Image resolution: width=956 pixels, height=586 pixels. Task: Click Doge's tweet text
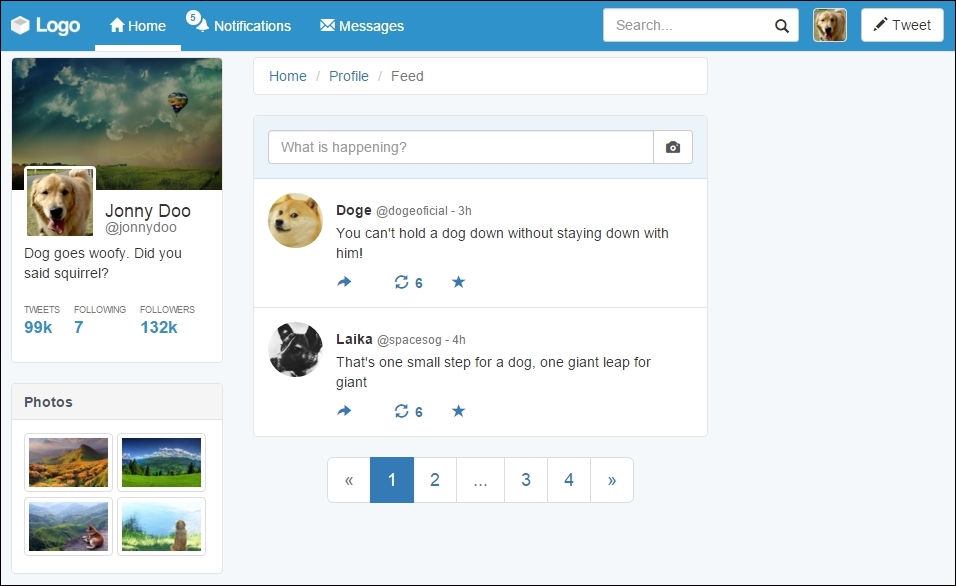click(502, 243)
